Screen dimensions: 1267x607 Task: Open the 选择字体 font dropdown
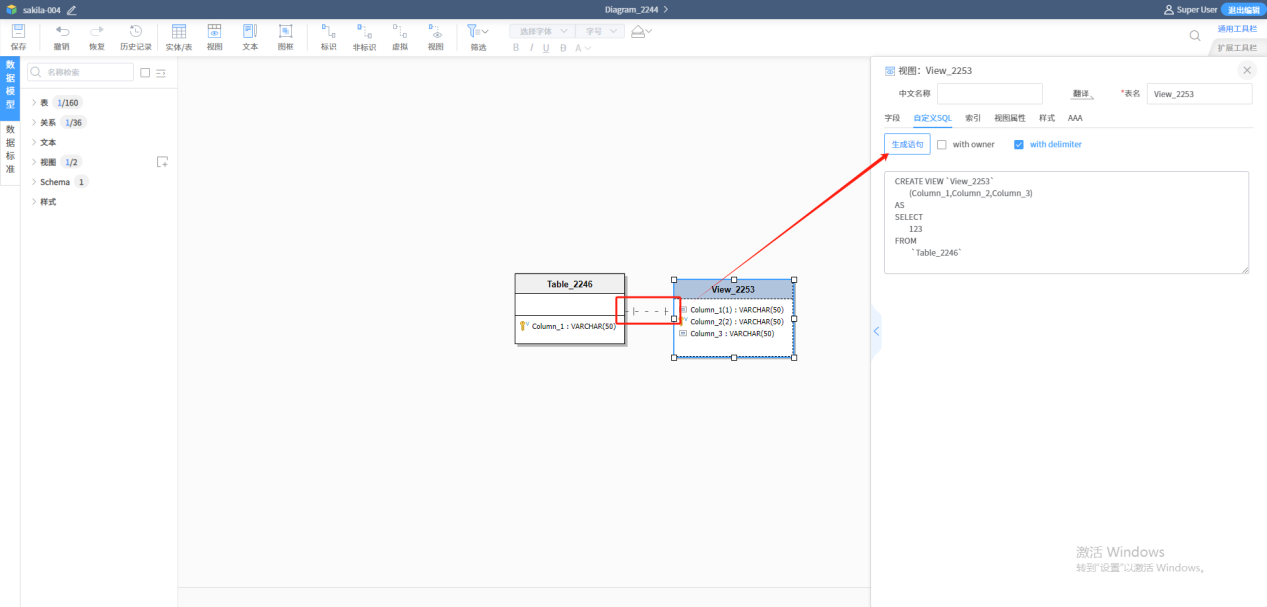[x=540, y=31]
